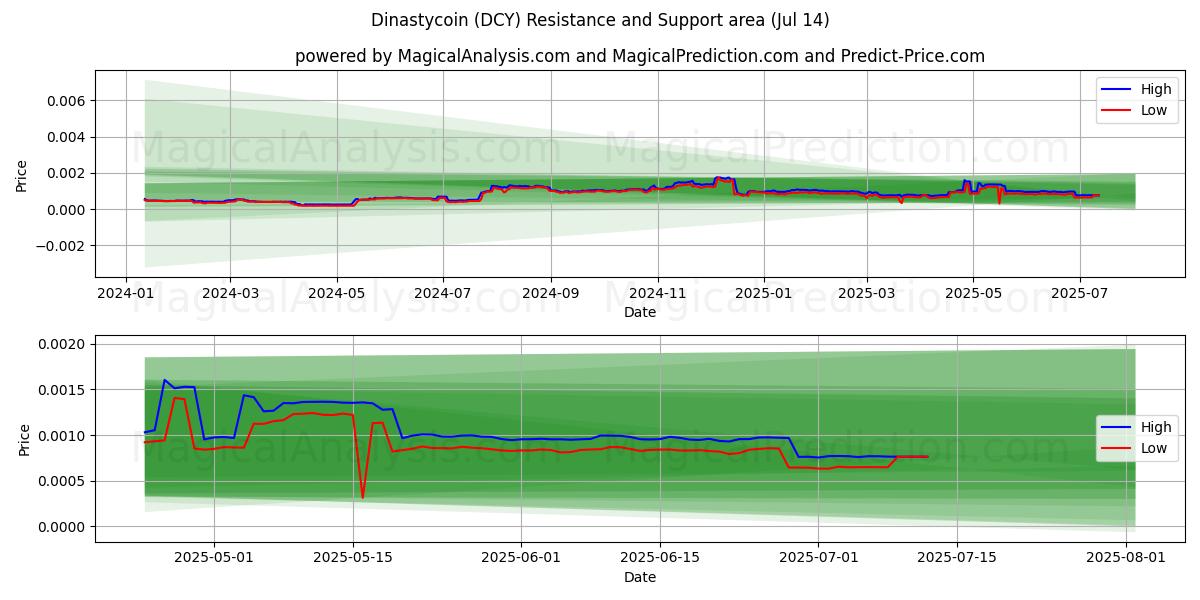Click the '2025-07-15' x-axis label on the bottom chart
This screenshot has width=1200, height=600.
[x=957, y=559]
